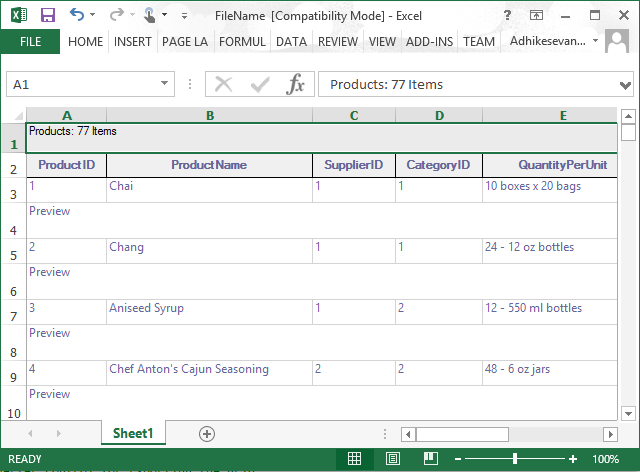Click the Ribbon Display Options icon
This screenshot has width=640, height=472.
[536, 16]
